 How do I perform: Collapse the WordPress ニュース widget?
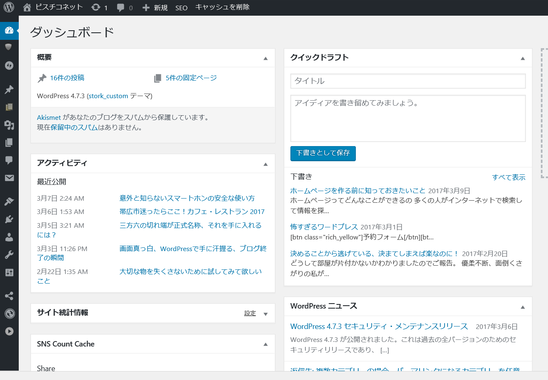click(523, 307)
